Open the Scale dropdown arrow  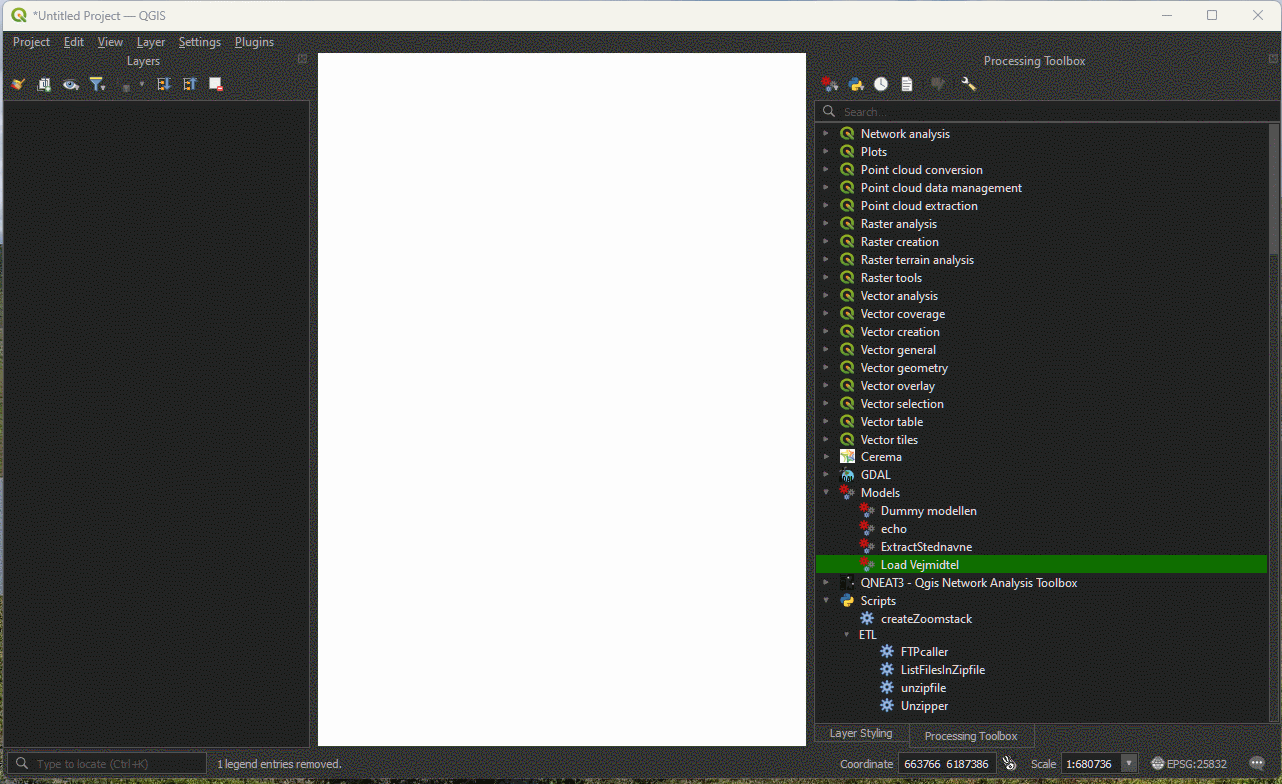[1129, 764]
